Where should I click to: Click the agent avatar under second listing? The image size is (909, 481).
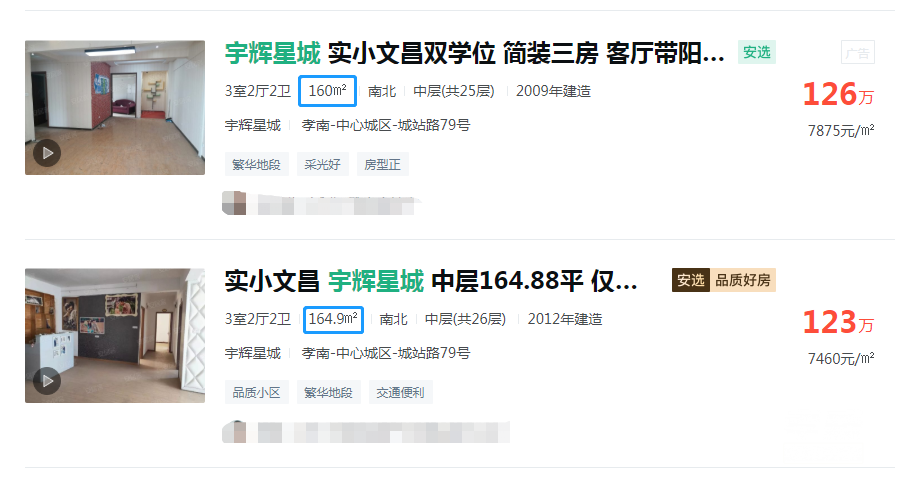(234, 432)
